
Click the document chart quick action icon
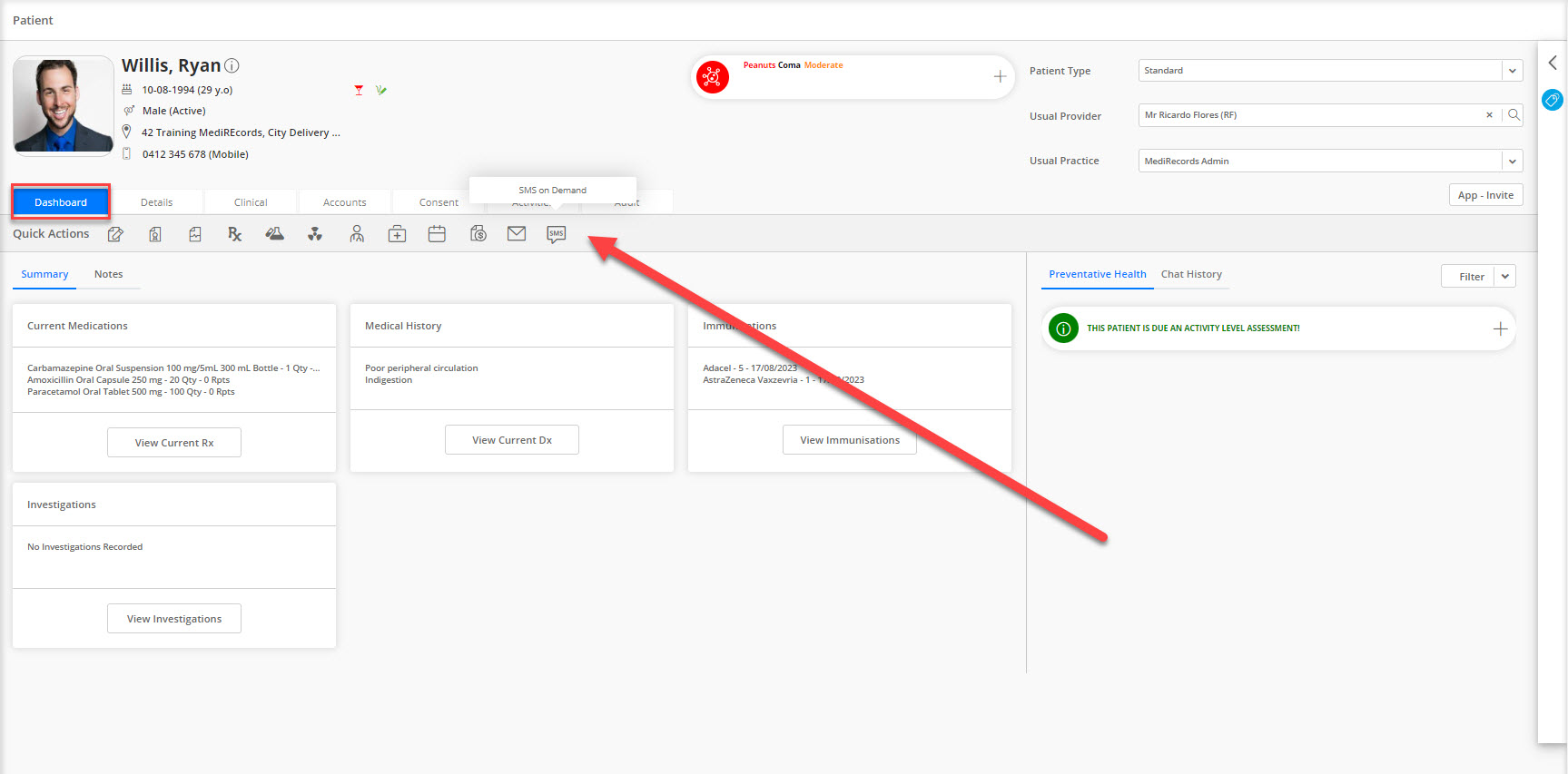coord(194,234)
